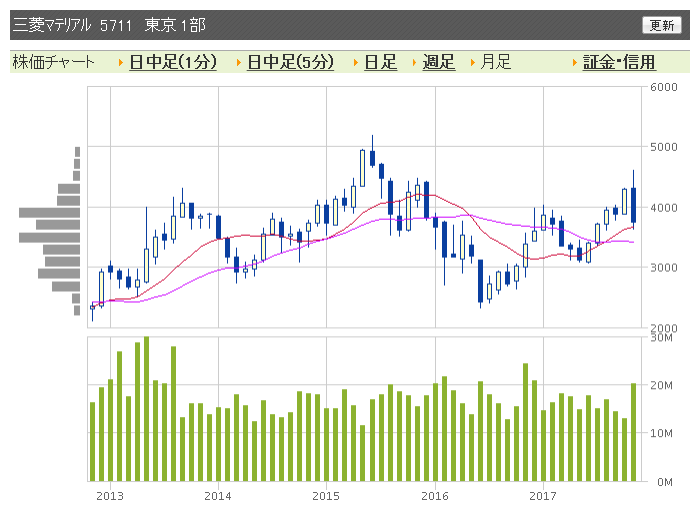Viewport: 699px width, 519px height.
Task: Click the 更新 refresh button
Action: (x=662, y=25)
